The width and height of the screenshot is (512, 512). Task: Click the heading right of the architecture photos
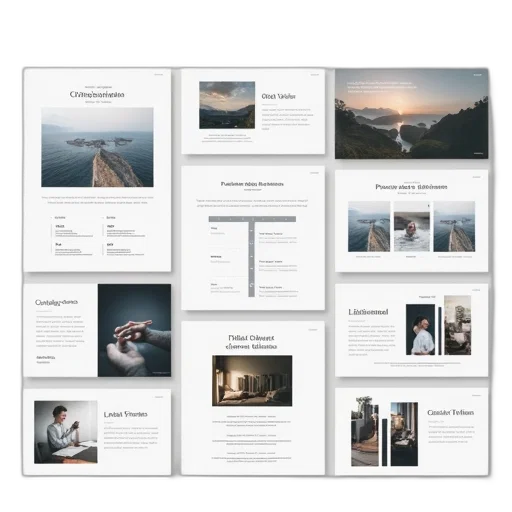(450, 413)
